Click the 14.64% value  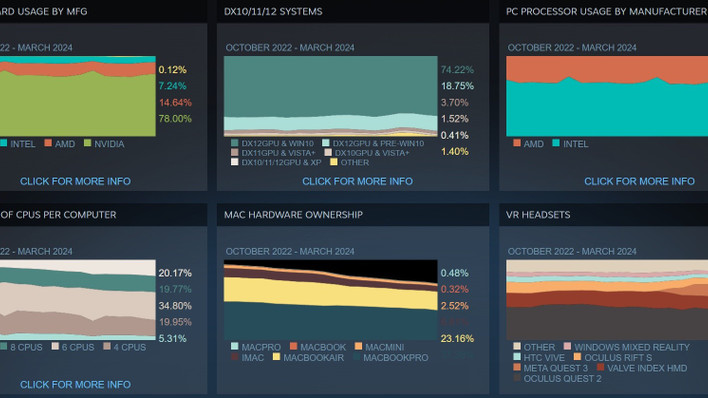(175, 103)
